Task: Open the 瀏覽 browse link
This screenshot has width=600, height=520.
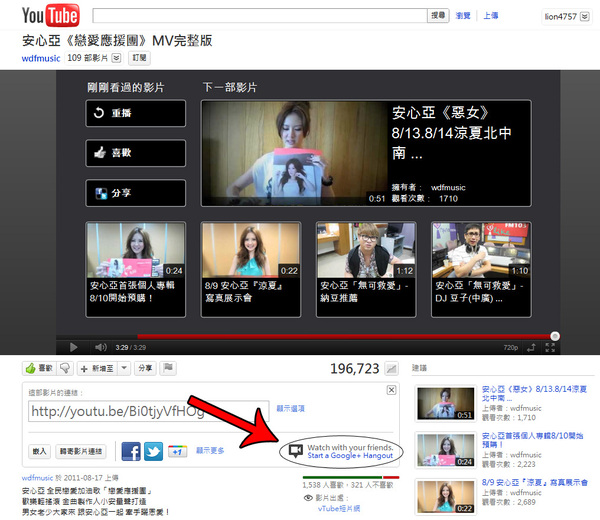Action: coord(463,16)
